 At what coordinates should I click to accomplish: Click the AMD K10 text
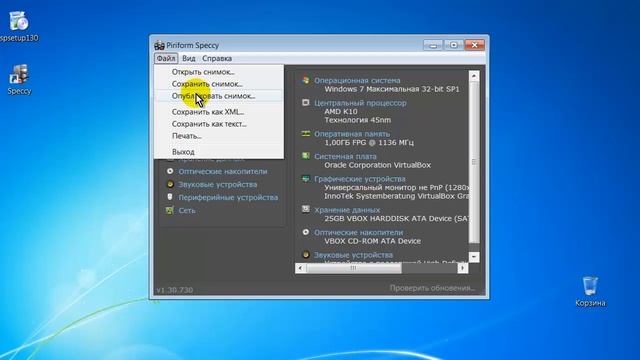[x=341, y=111]
